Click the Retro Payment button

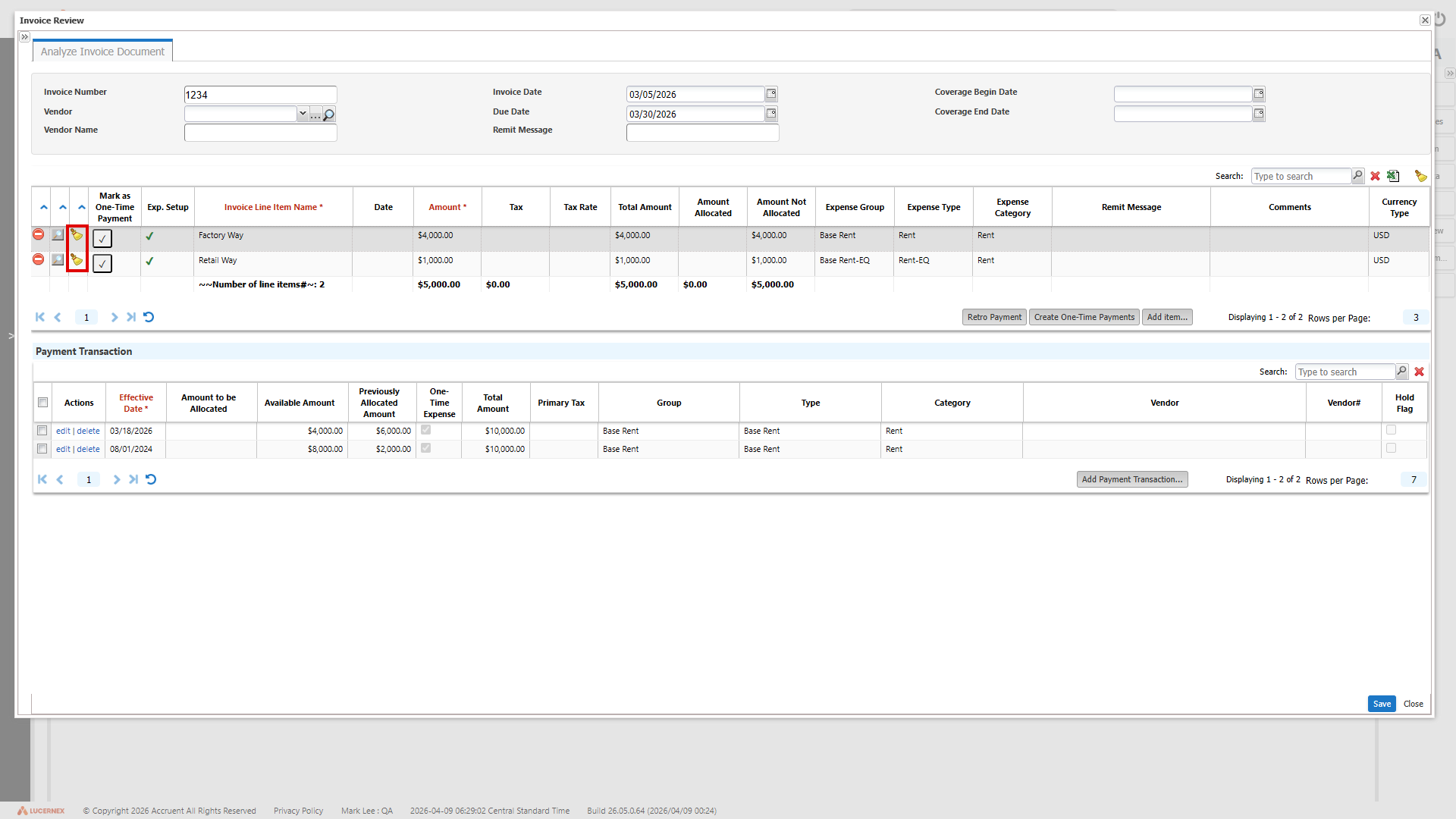point(994,317)
